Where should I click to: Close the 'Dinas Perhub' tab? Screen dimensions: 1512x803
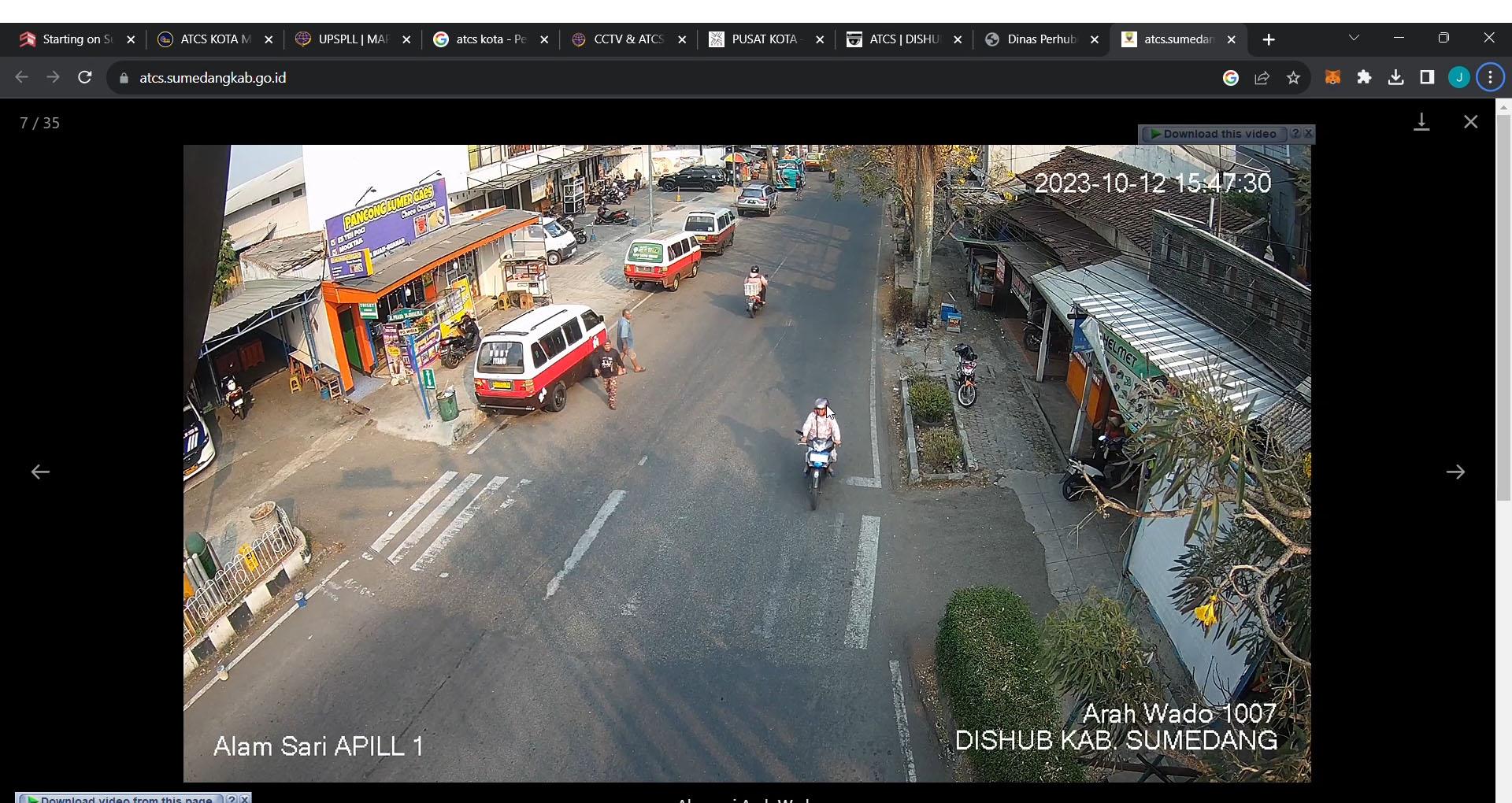[1095, 39]
